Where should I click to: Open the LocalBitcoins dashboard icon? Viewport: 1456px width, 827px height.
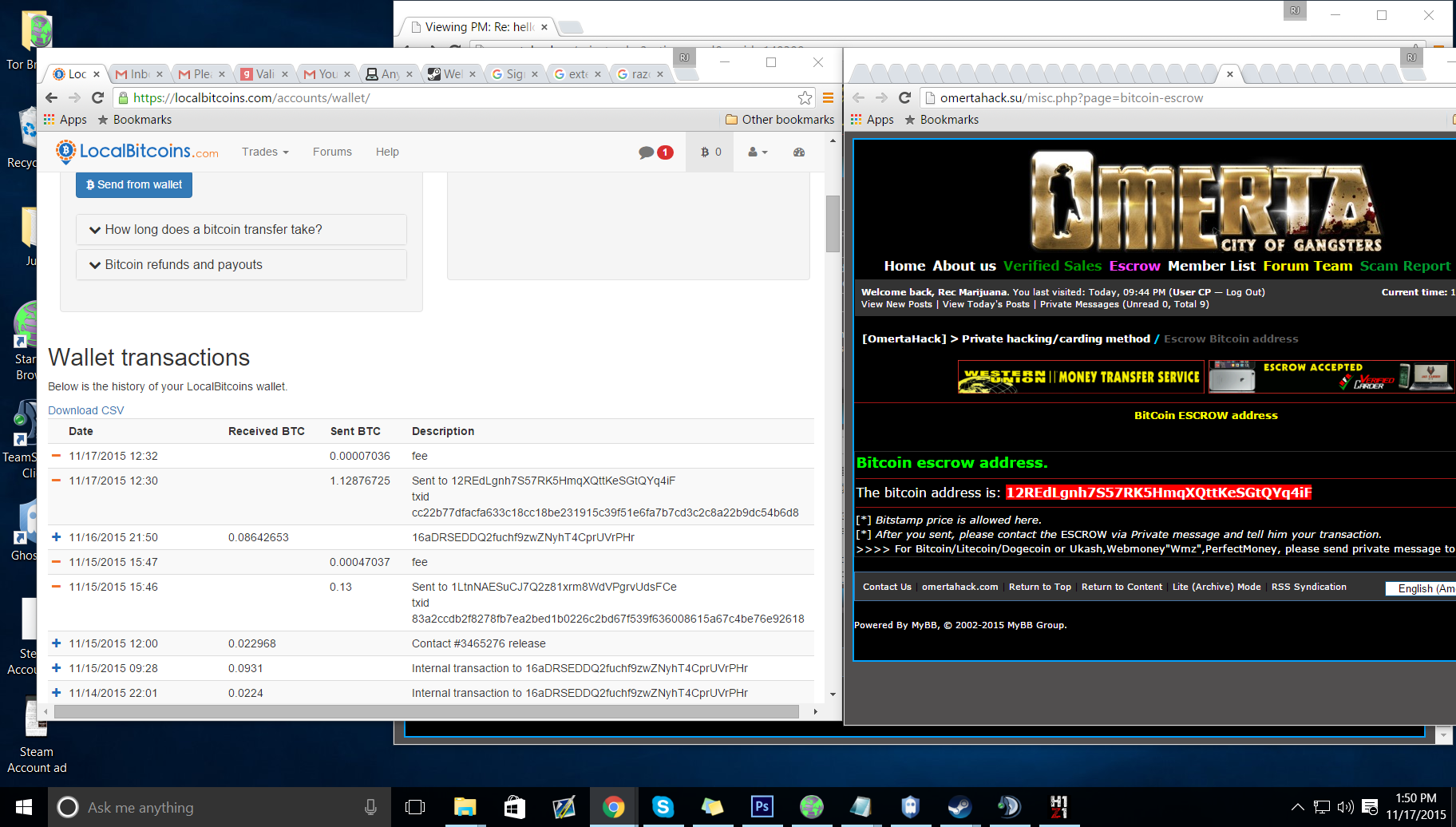coord(799,152)
